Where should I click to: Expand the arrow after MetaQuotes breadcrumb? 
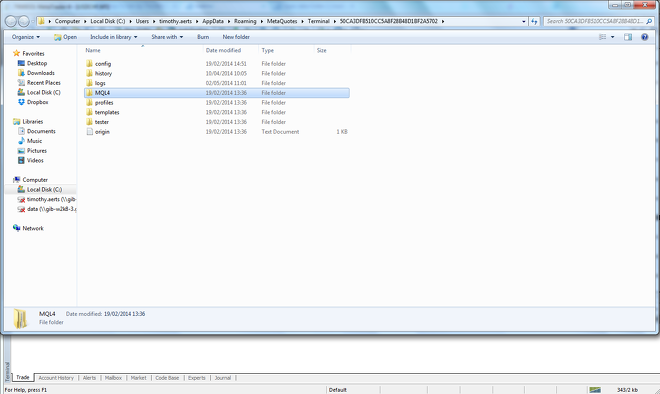pyautogui.click(x=303, y=21)
